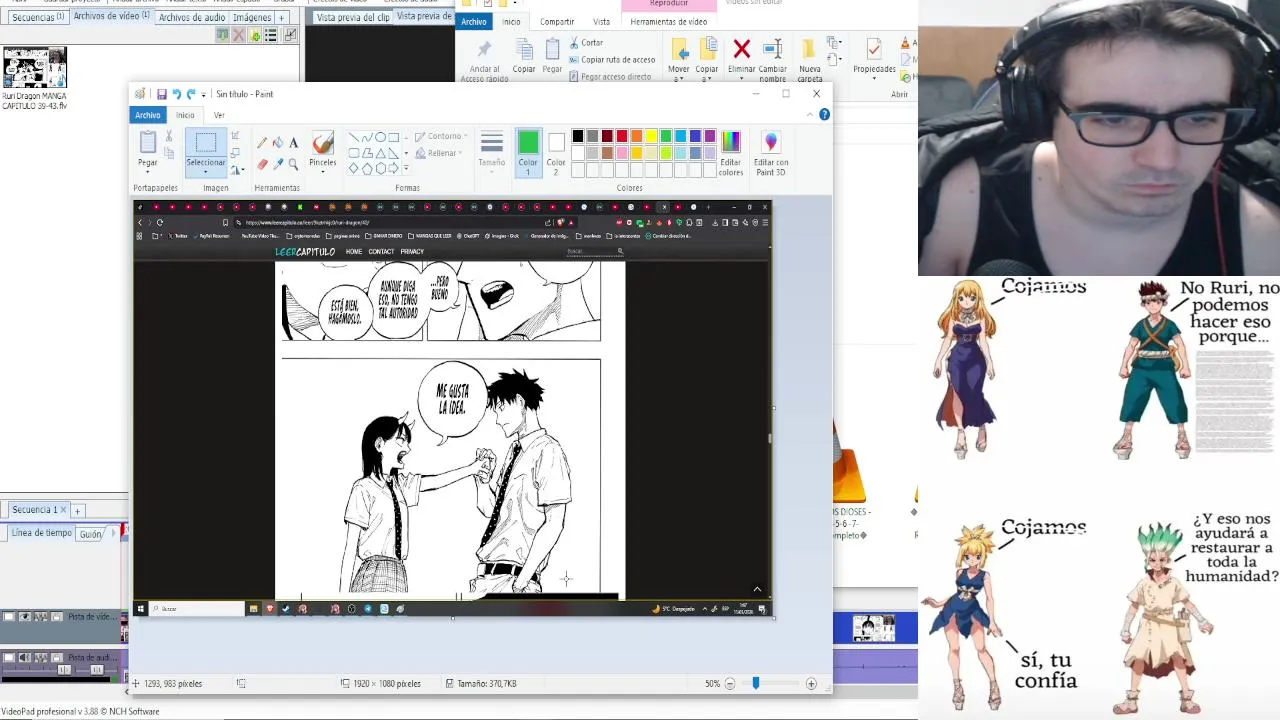
Task: Click the Eliminar red X in File Explorer
Action: (x=741, y=49)
